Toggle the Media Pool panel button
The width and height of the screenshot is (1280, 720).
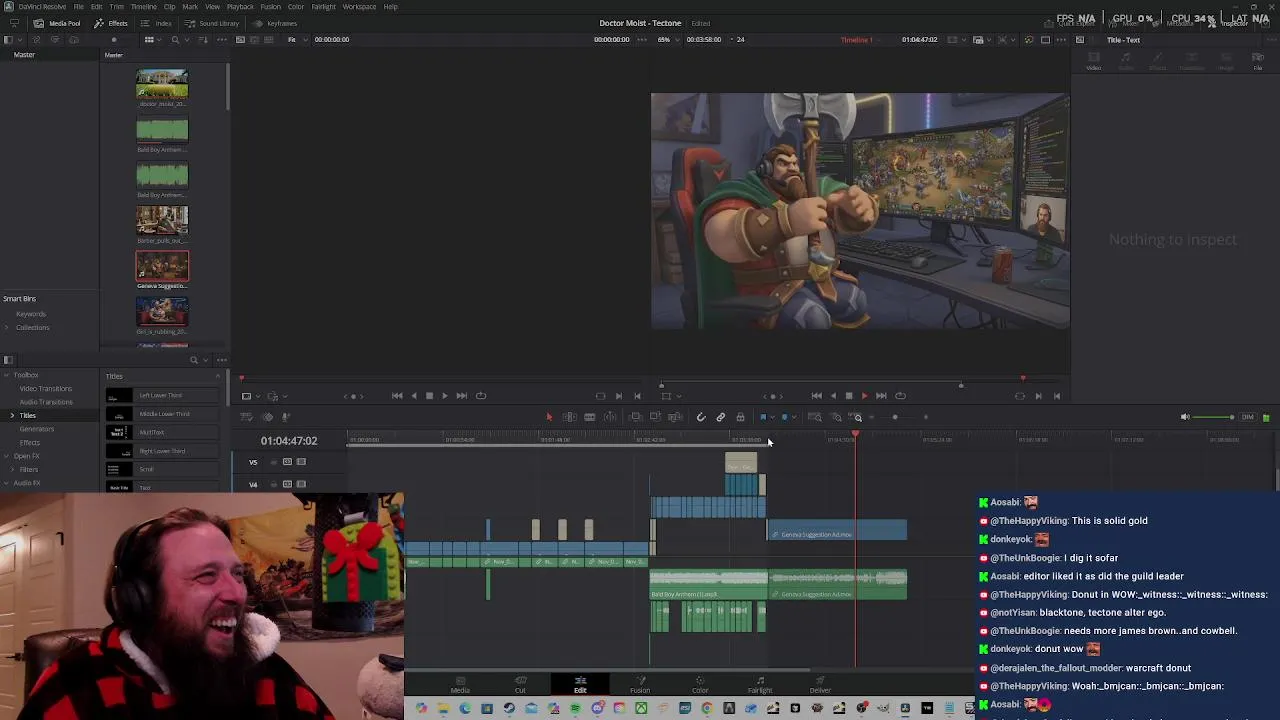point(58,23)
